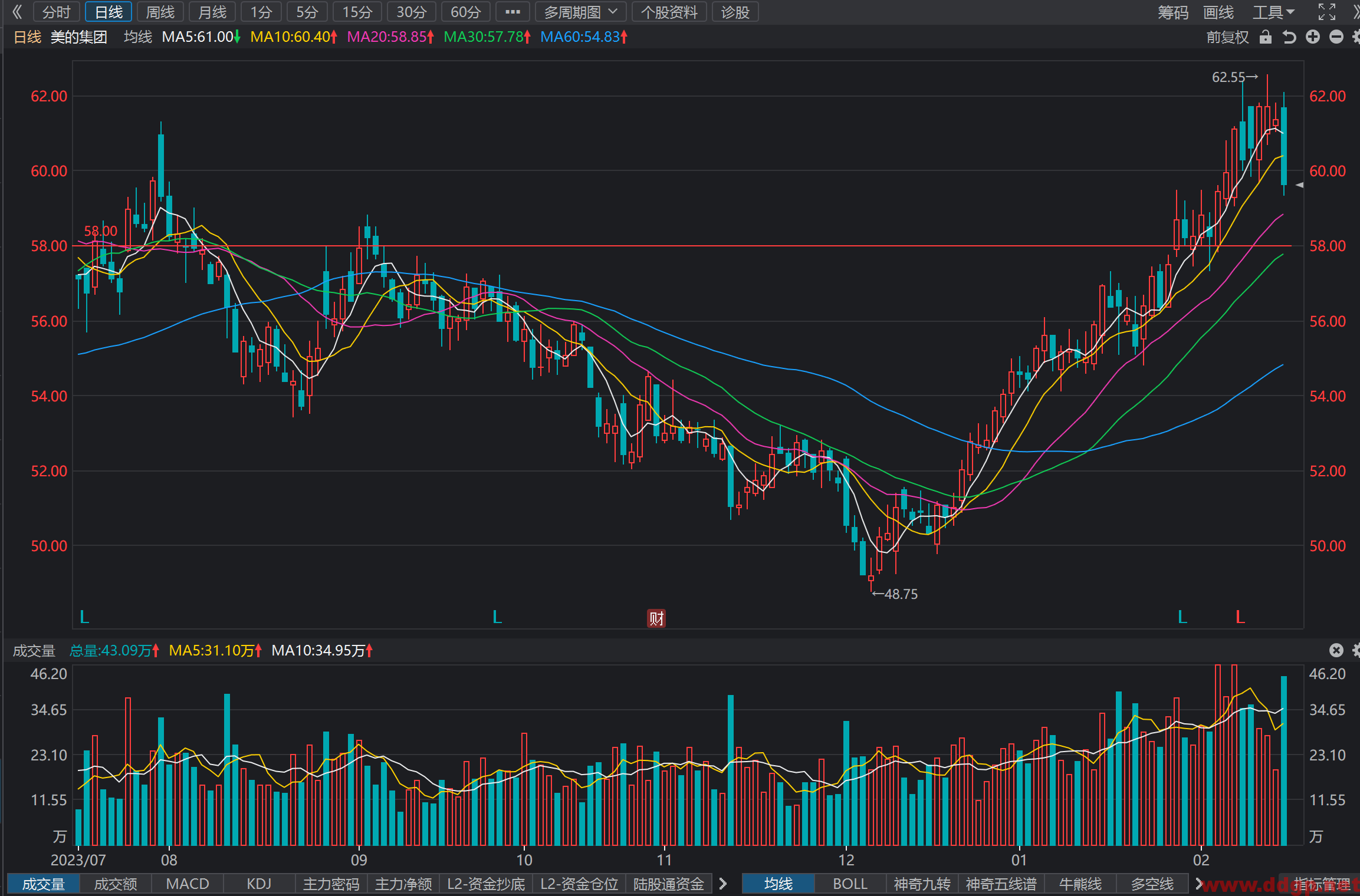The image size is (1360, 896).
Task: Open the more periods ellipsis button
Action: (513, 12)
